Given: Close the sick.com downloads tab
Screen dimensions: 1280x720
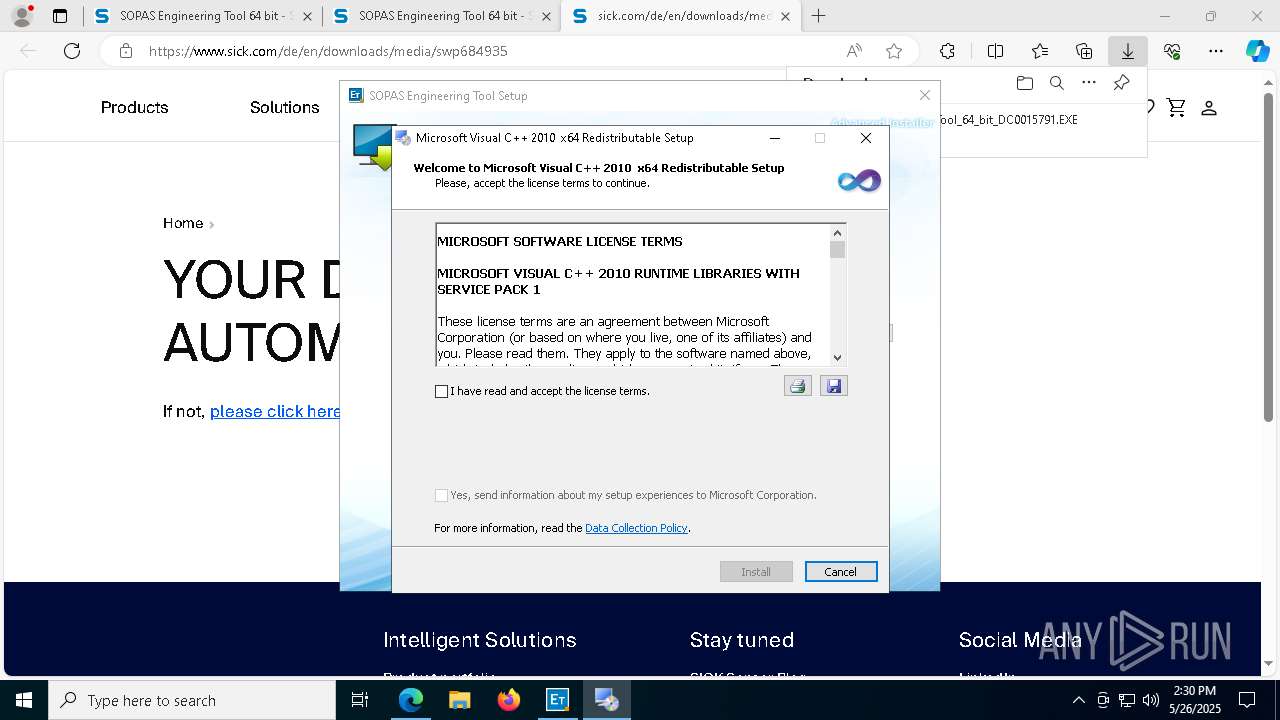Looking at the screenshot, I should (785, 16).
